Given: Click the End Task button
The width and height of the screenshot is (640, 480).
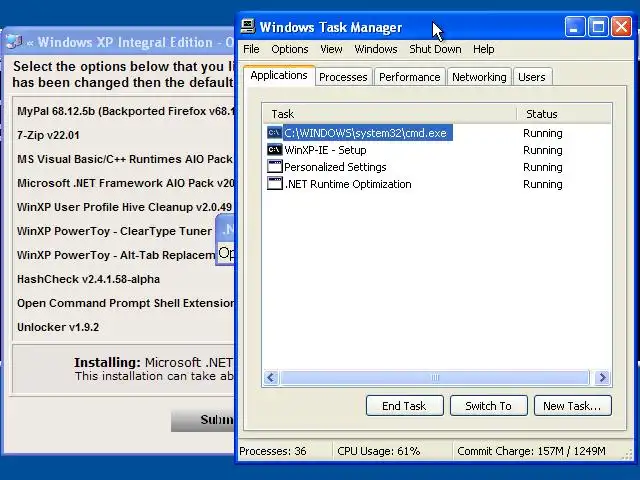Looking at the screenshot, I should [x=404, y=406].
